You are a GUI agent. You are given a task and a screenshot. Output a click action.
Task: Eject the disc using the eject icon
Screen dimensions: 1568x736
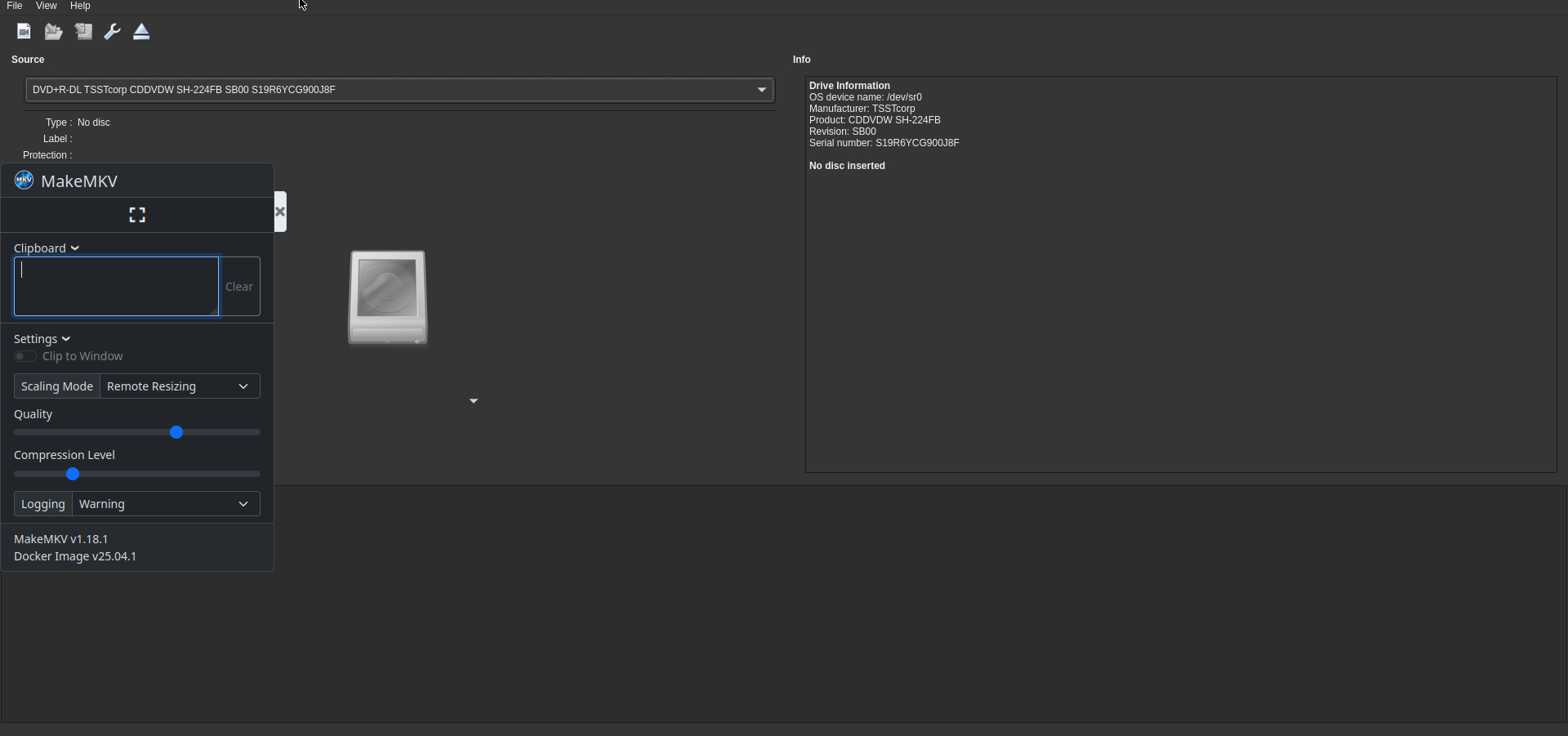(x=141, y=32)
